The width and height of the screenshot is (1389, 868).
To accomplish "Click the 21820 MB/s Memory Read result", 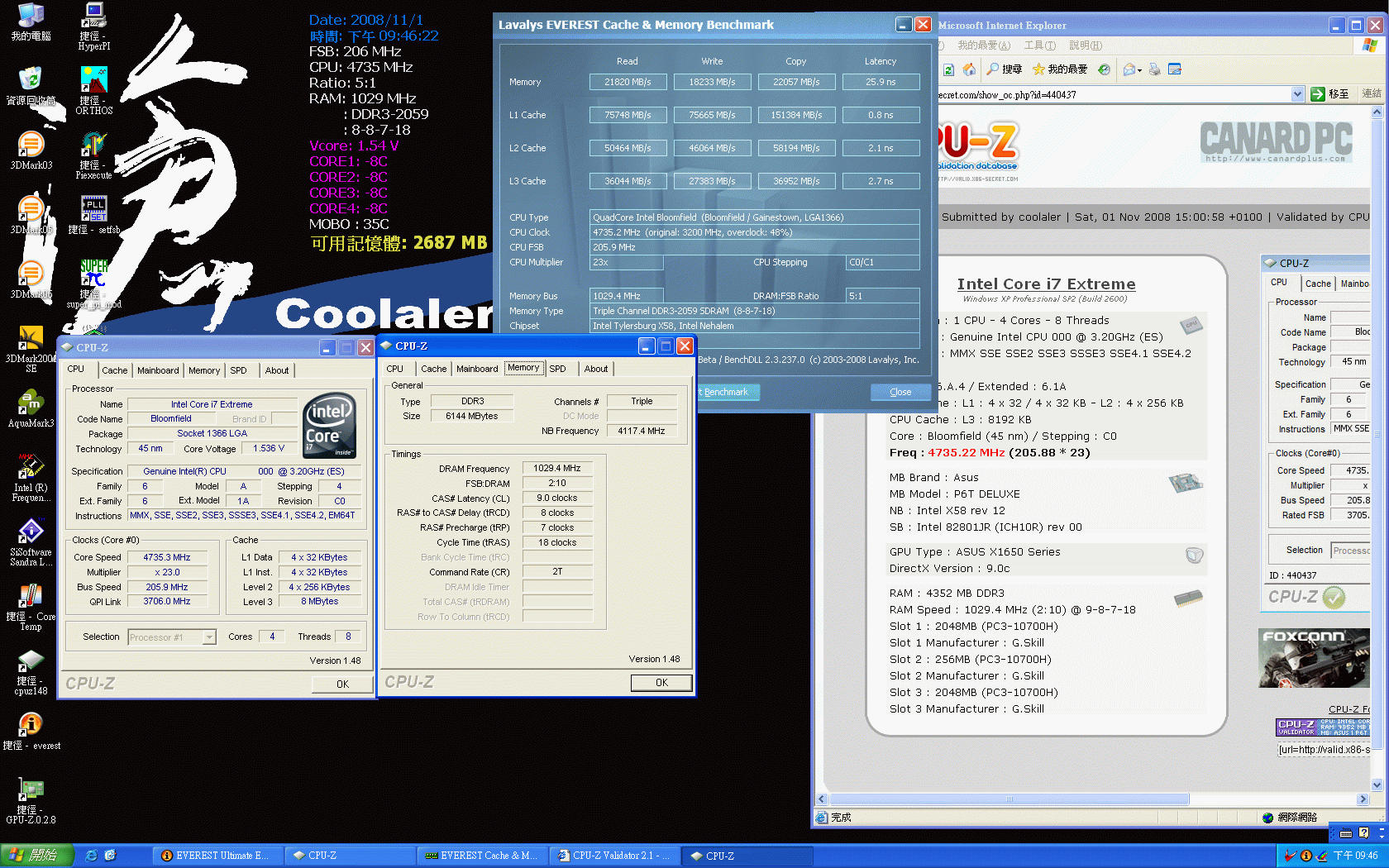I will click(x=628, y=82).
